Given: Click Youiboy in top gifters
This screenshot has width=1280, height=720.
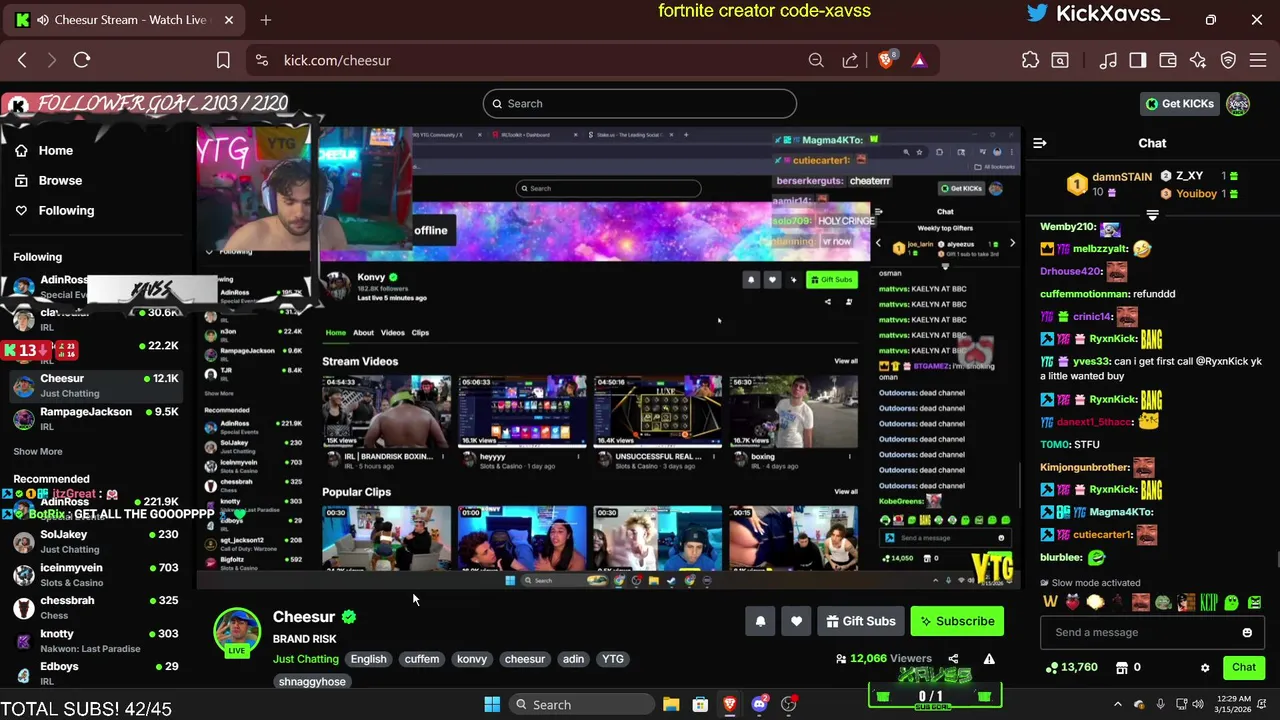Looking at the screenshot, I should click(x=1197, y=193).
